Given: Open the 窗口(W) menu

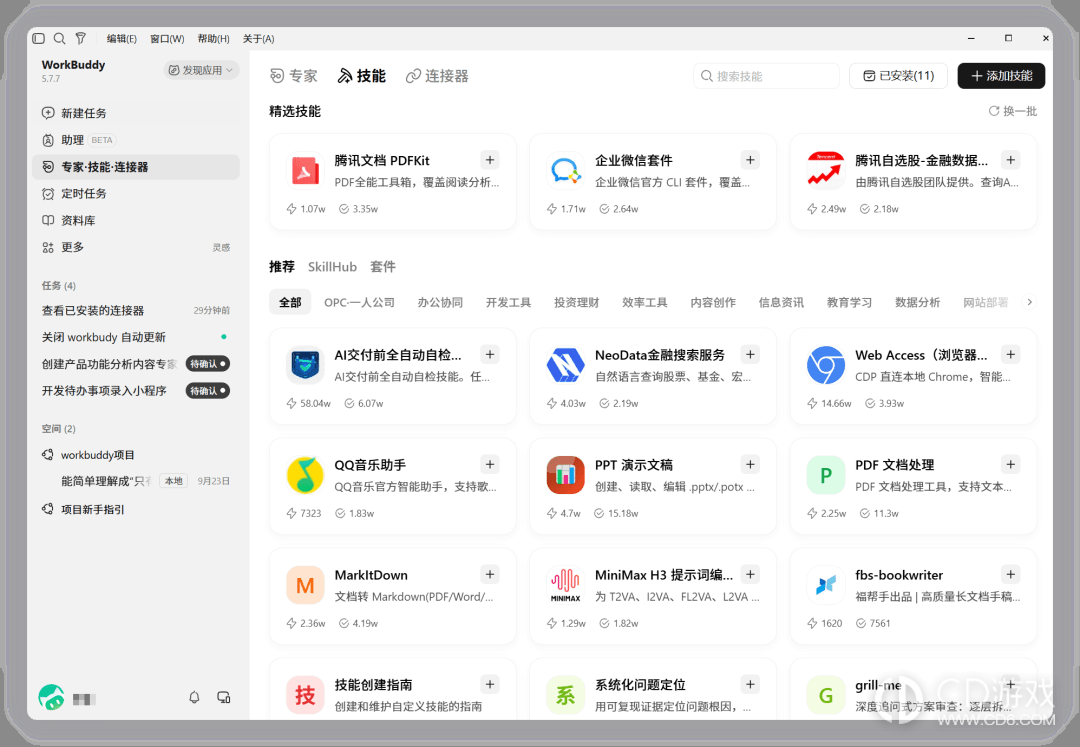Looking at the screenshot, I should [x=167, y=39].
